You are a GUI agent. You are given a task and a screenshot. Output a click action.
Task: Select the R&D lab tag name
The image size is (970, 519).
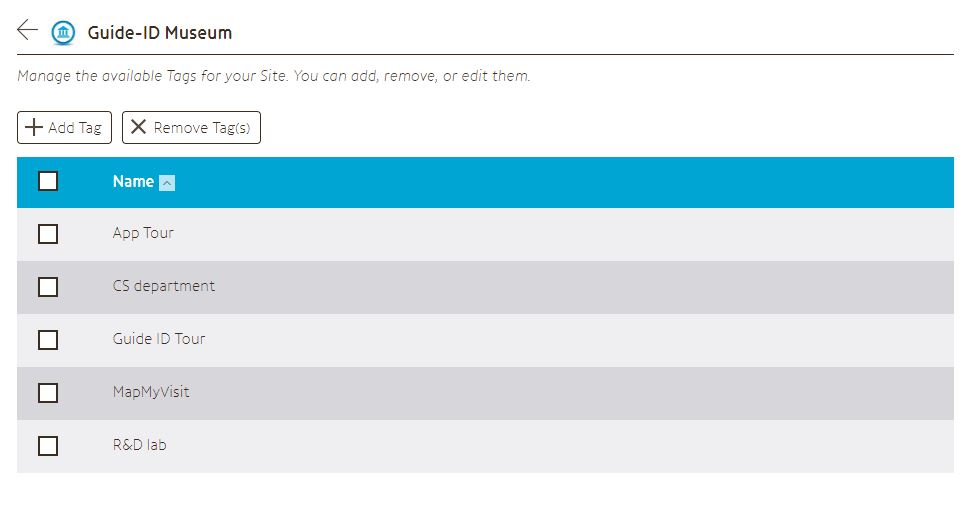139,445
